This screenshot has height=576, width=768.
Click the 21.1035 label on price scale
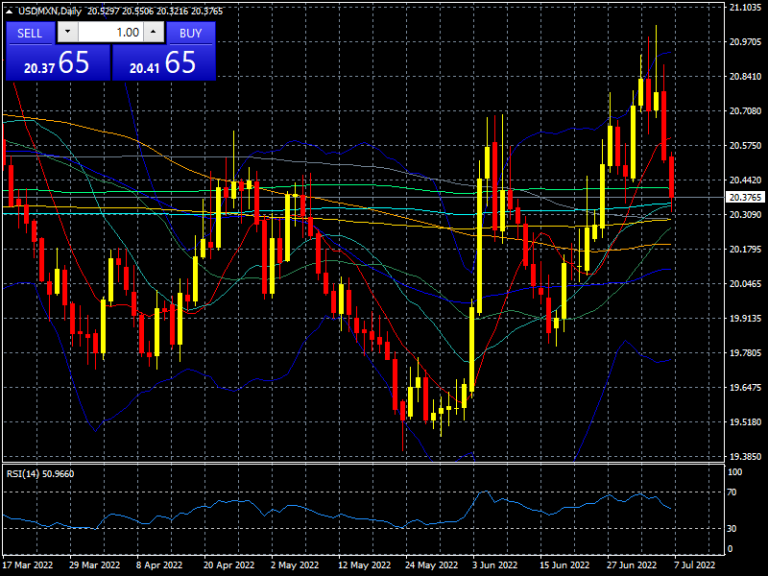(745, 7)
